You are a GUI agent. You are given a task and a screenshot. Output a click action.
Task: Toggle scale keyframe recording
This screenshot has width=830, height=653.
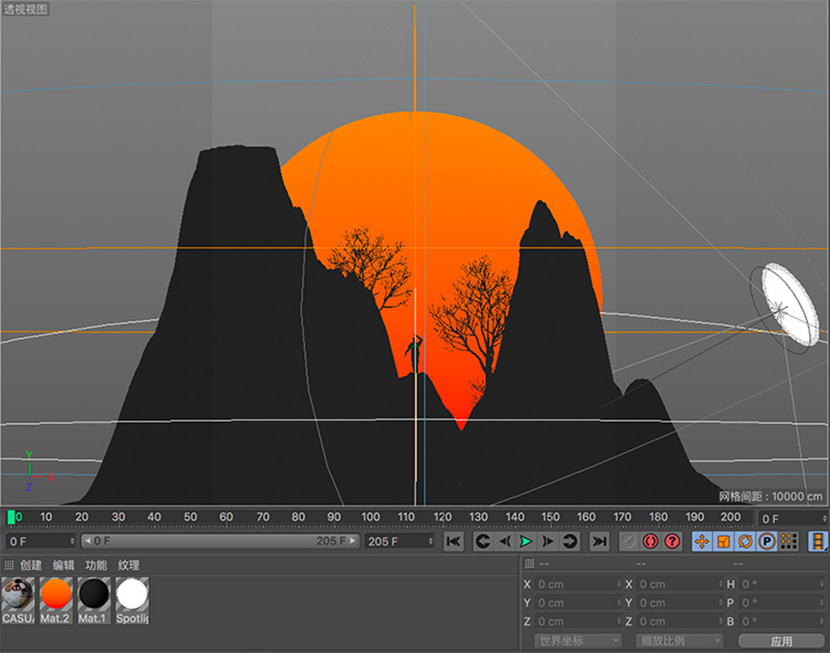(x=724, y=541)
